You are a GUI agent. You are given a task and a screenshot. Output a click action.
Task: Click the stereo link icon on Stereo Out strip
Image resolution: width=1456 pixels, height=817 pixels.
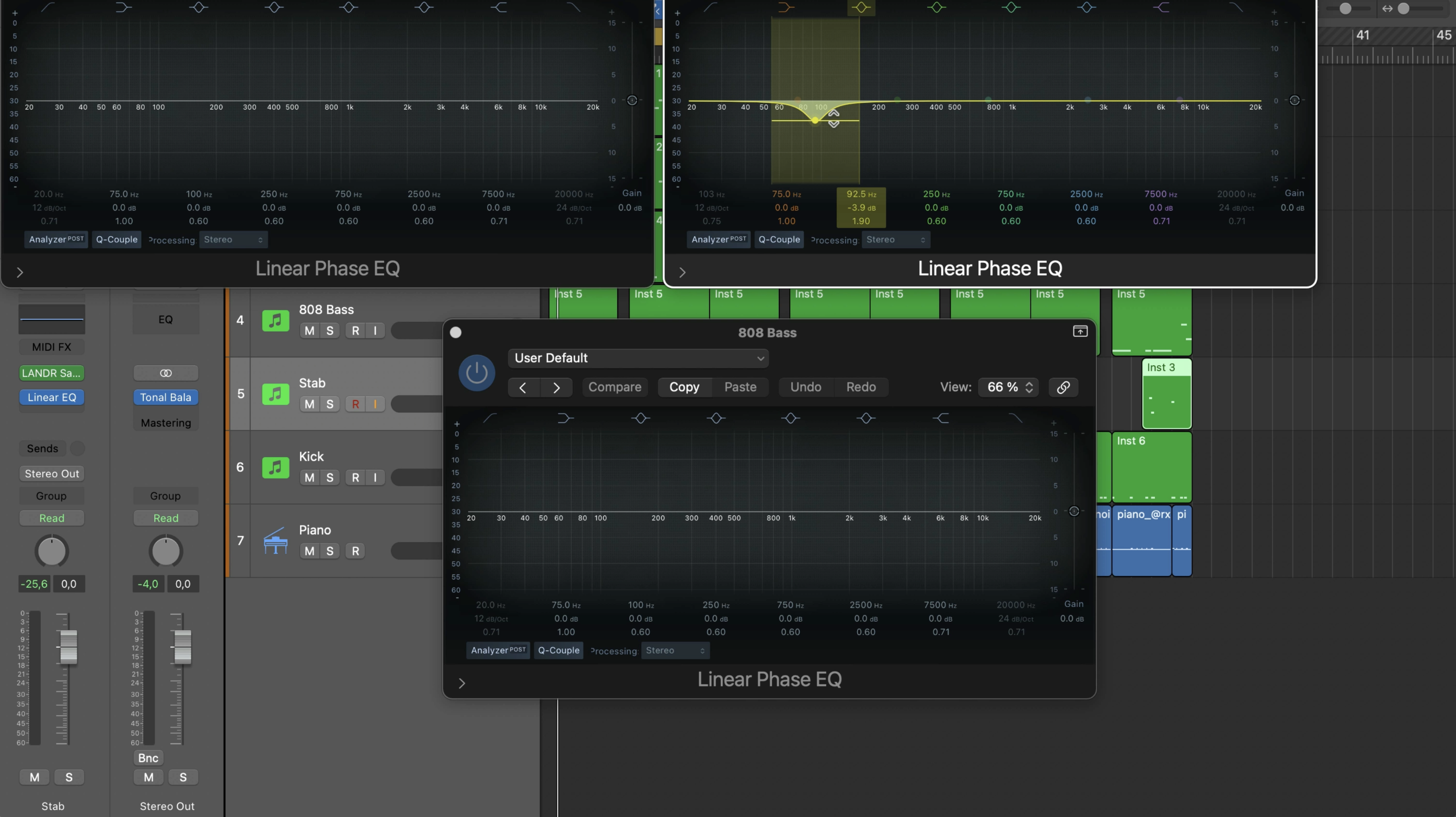(166, 373)
